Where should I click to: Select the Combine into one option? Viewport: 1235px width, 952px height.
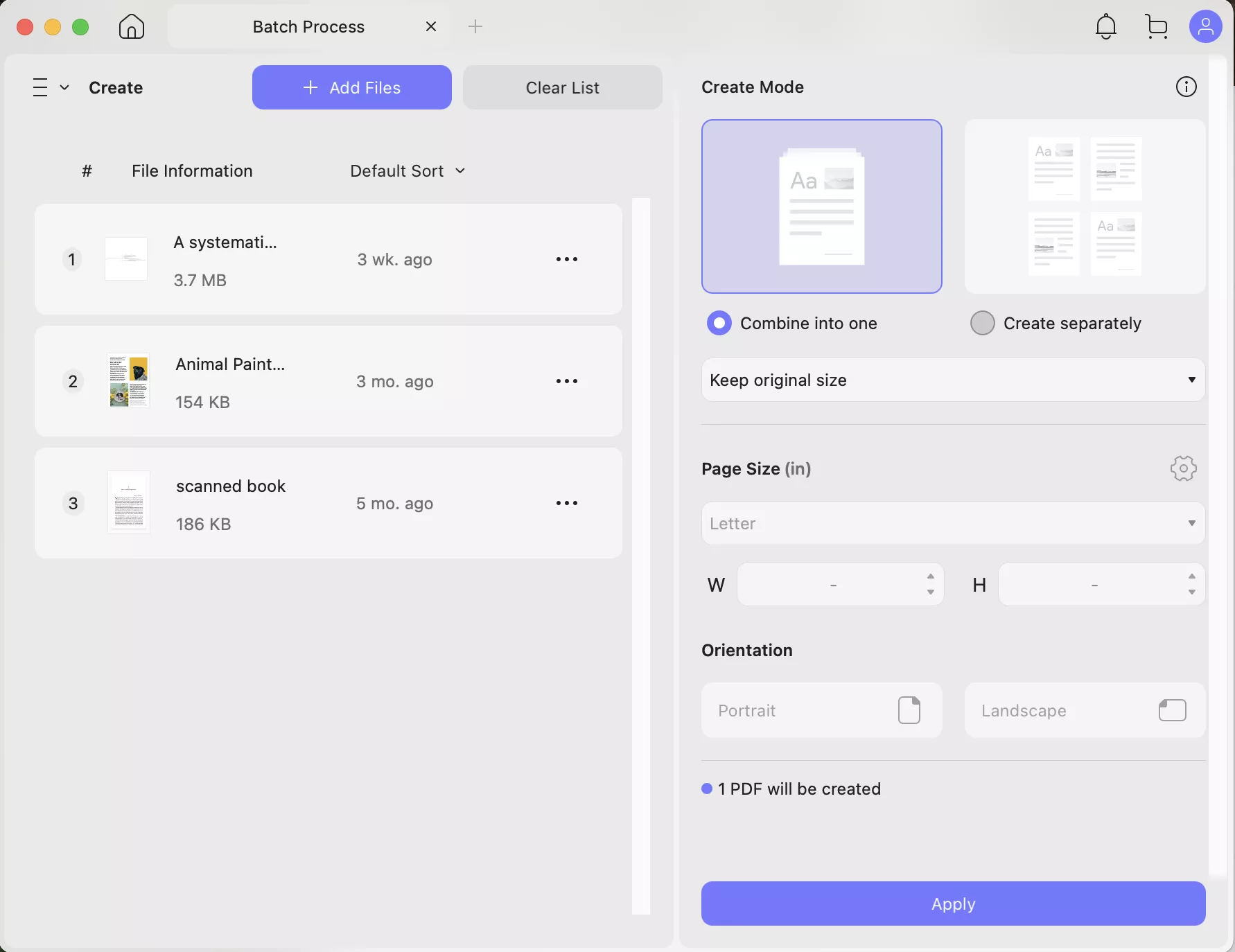pyautogui.click(x=719, y=323)
